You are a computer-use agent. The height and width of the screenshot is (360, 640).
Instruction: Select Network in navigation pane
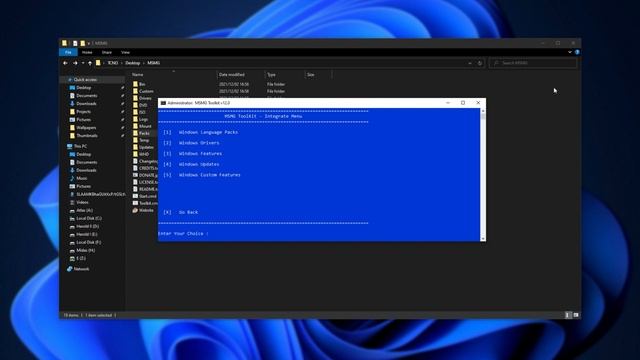pos(81,269)
